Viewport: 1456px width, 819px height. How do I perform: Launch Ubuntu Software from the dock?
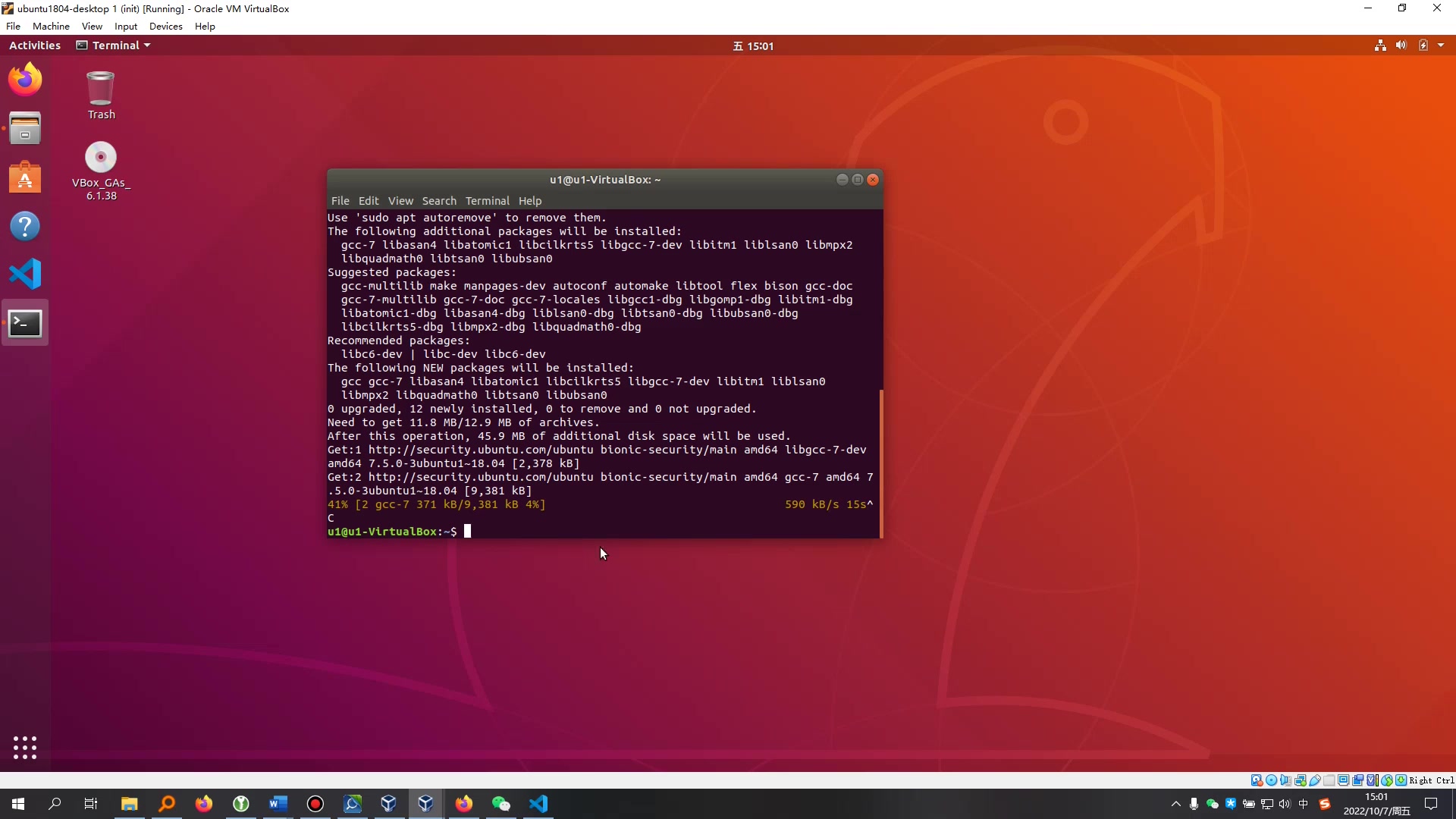(x=25, y=177)
